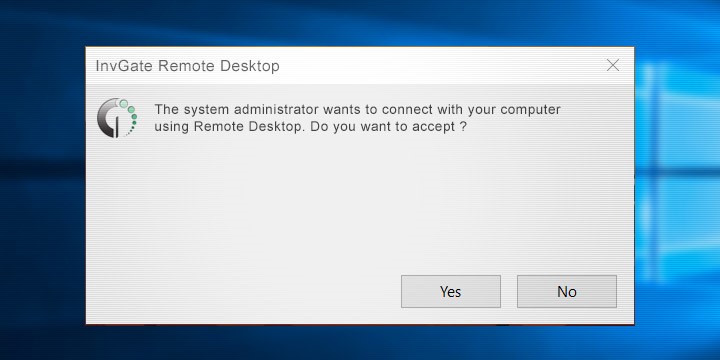Click the Windows logo wallpaper right of dialog
The width and height of the screenshot is (720, 360).
click(677, 174)
